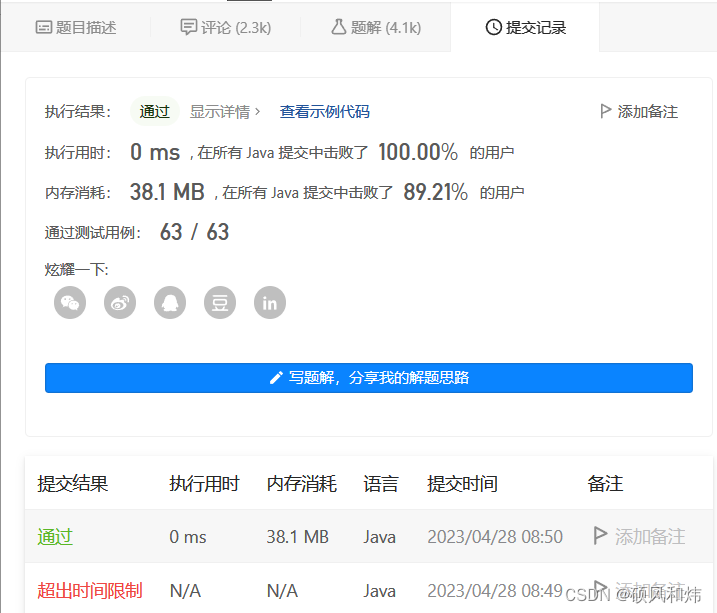The height and width of the screenshot is (613, 717).
Task: Click 38.1 MB cell in table
Action: click(298, 537)
